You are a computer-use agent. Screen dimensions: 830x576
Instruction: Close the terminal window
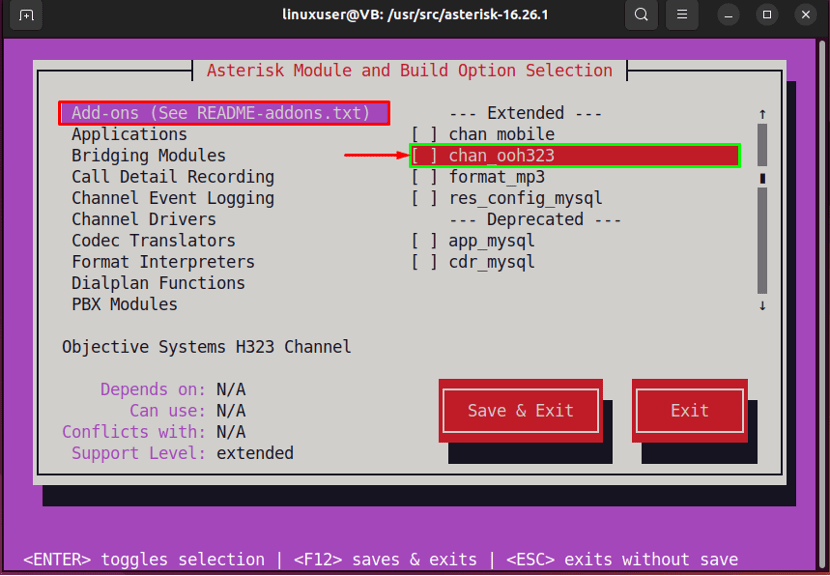(806, 15)
